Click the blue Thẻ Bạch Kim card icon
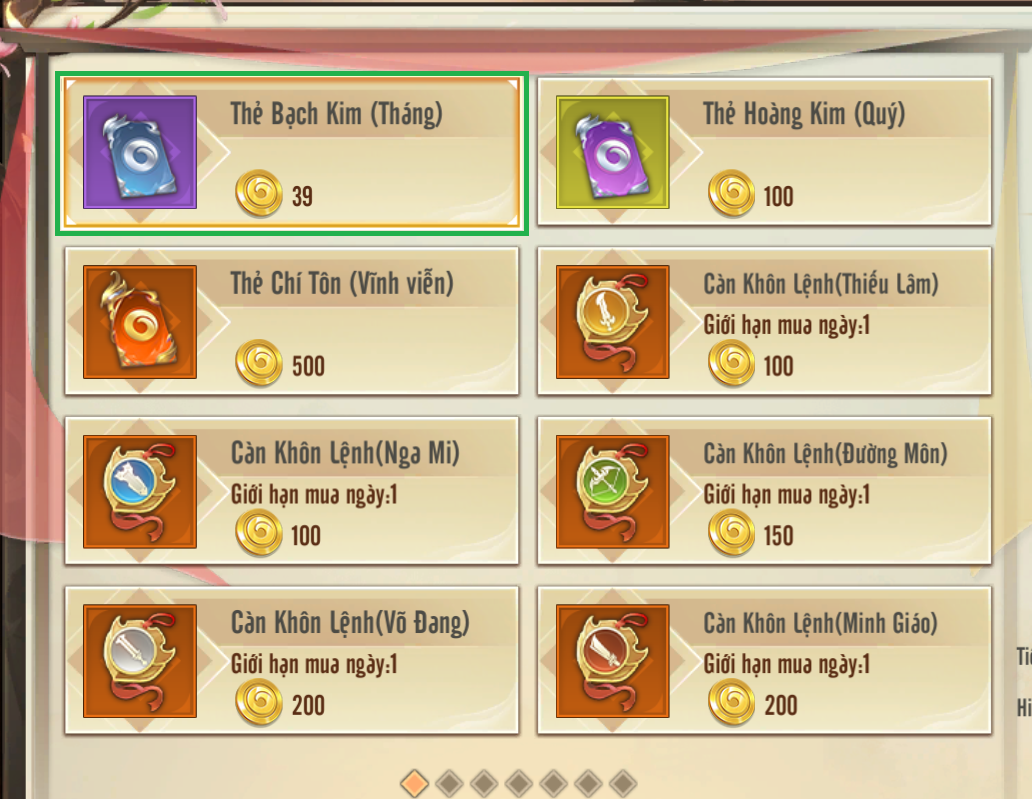Viewport: 1032px width, 799px height. point(140,152)
